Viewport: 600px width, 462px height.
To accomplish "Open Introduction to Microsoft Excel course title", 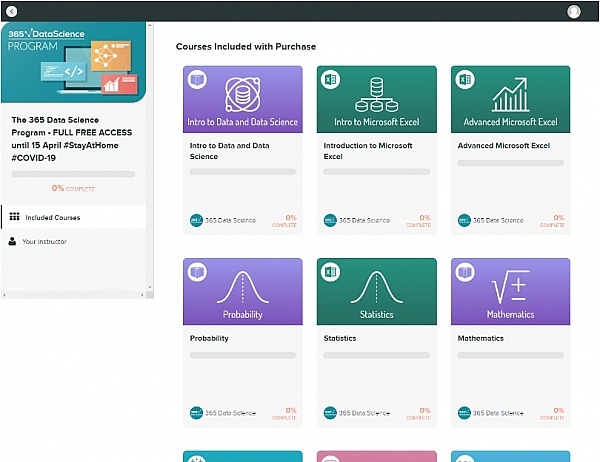I will click(368, 150).
